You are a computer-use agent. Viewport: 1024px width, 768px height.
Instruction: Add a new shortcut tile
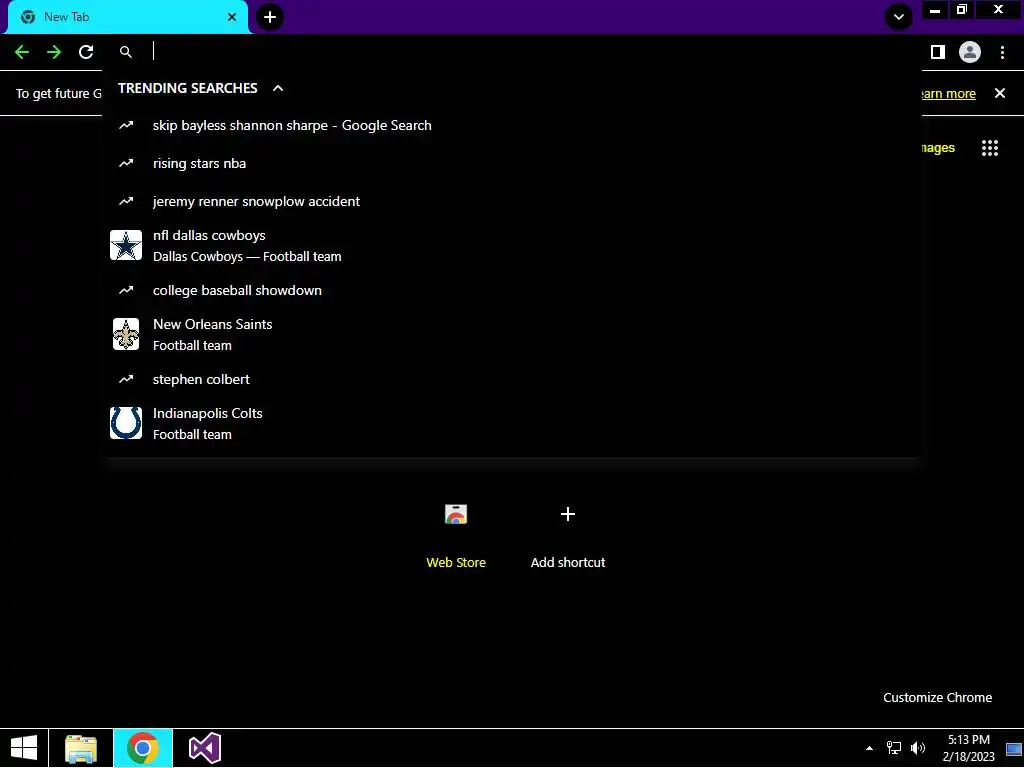(568, 534)
